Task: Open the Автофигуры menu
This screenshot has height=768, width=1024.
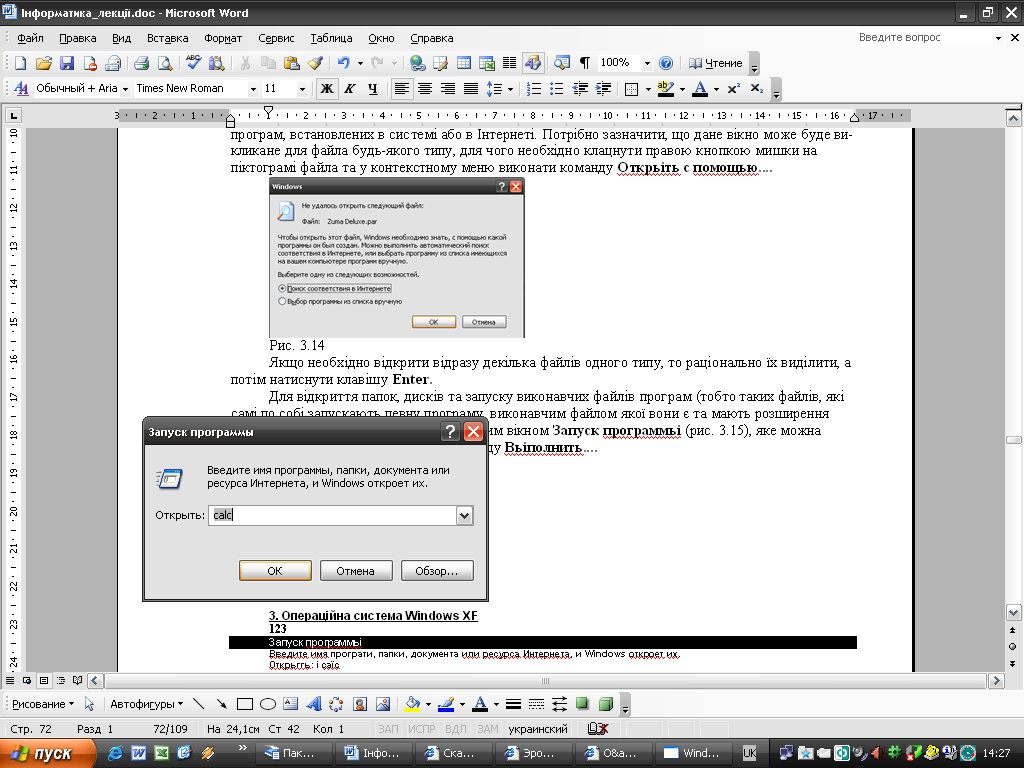Action: tap(146, 704)
